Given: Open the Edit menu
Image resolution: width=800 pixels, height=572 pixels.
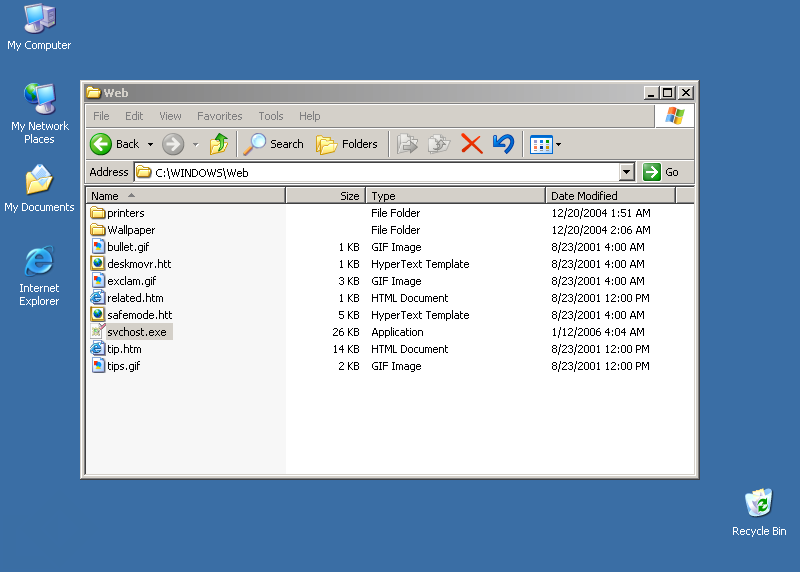Looking at the screenshot, I should coord(134,116).
